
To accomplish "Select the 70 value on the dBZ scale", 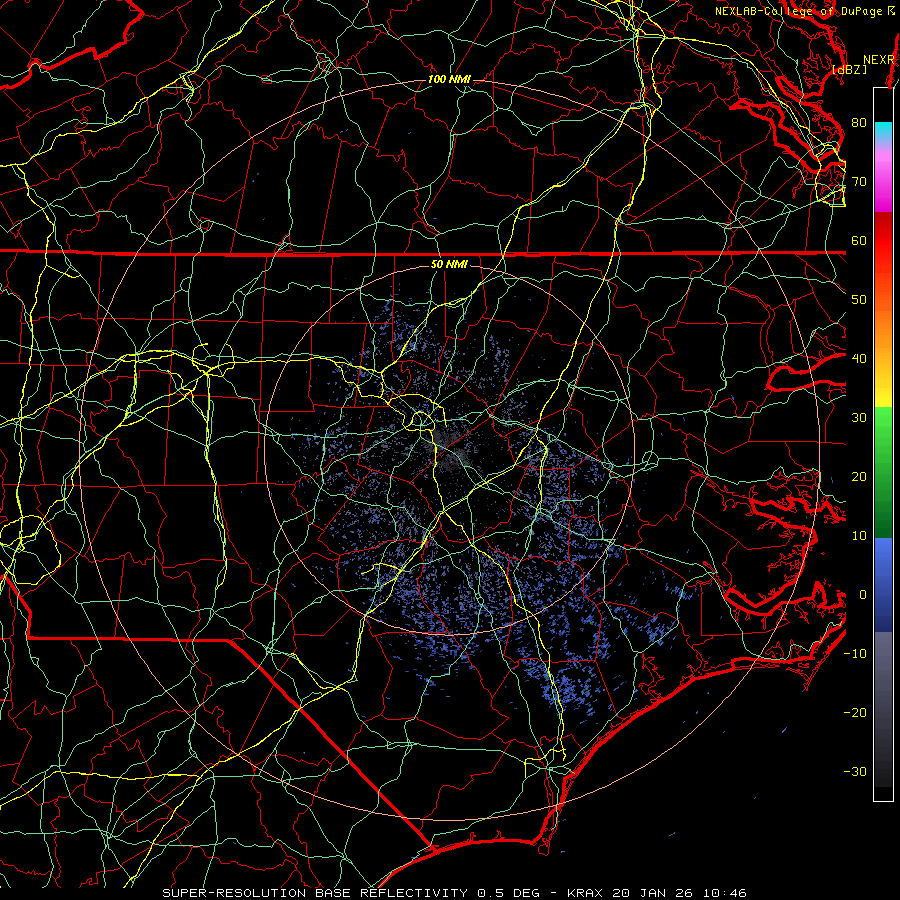I will pyautogui.click(x=859, y=181).
